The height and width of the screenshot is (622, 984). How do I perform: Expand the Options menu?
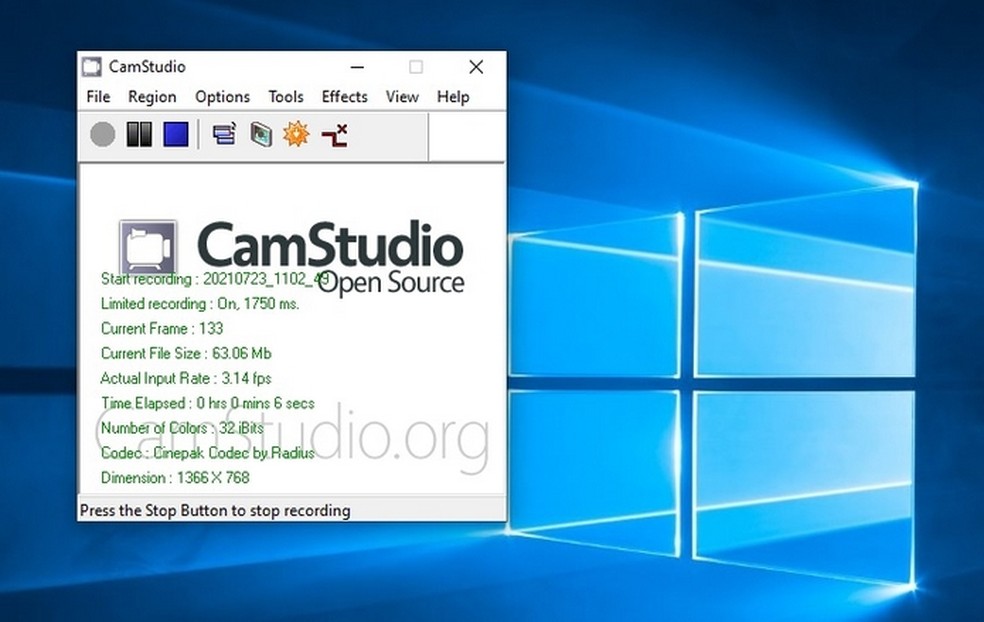click(x=222, y=97)
